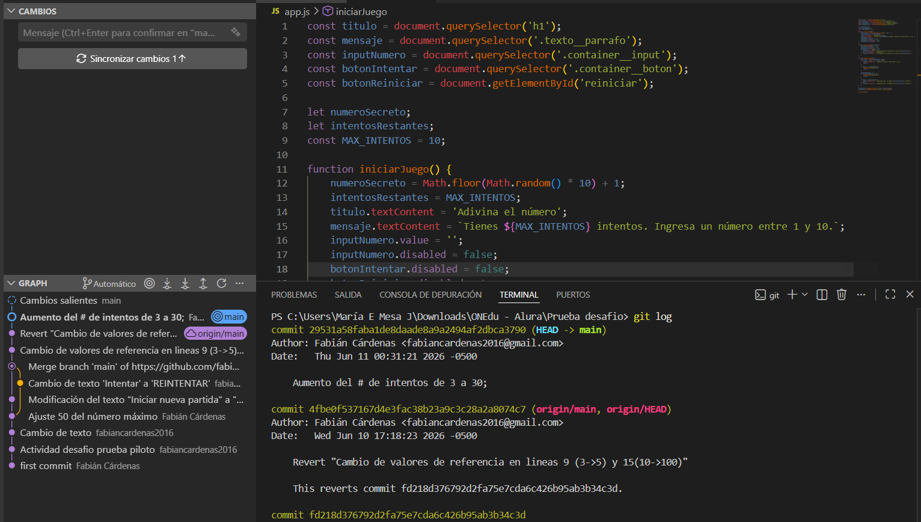Open the new terminal launch profile dropdown
This screenshot has height=522, width=921.
[805, 294]
